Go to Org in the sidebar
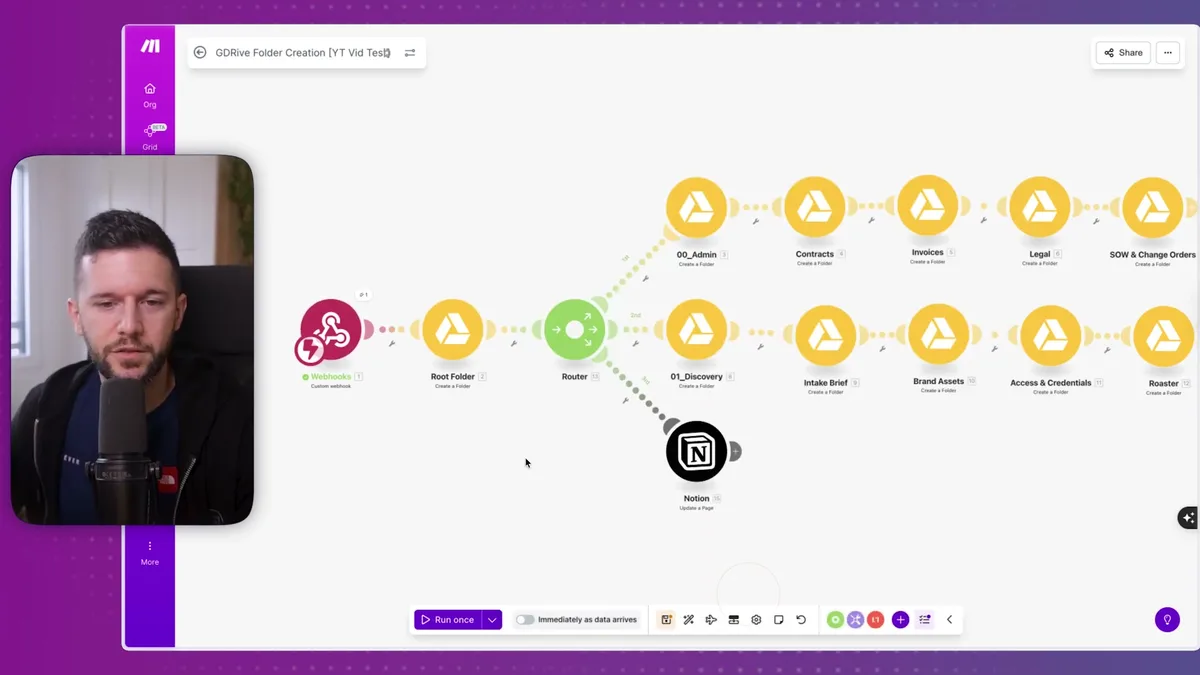Viewport: 1200px width, 675px height. pyautogui.click(x=149, y=95)
